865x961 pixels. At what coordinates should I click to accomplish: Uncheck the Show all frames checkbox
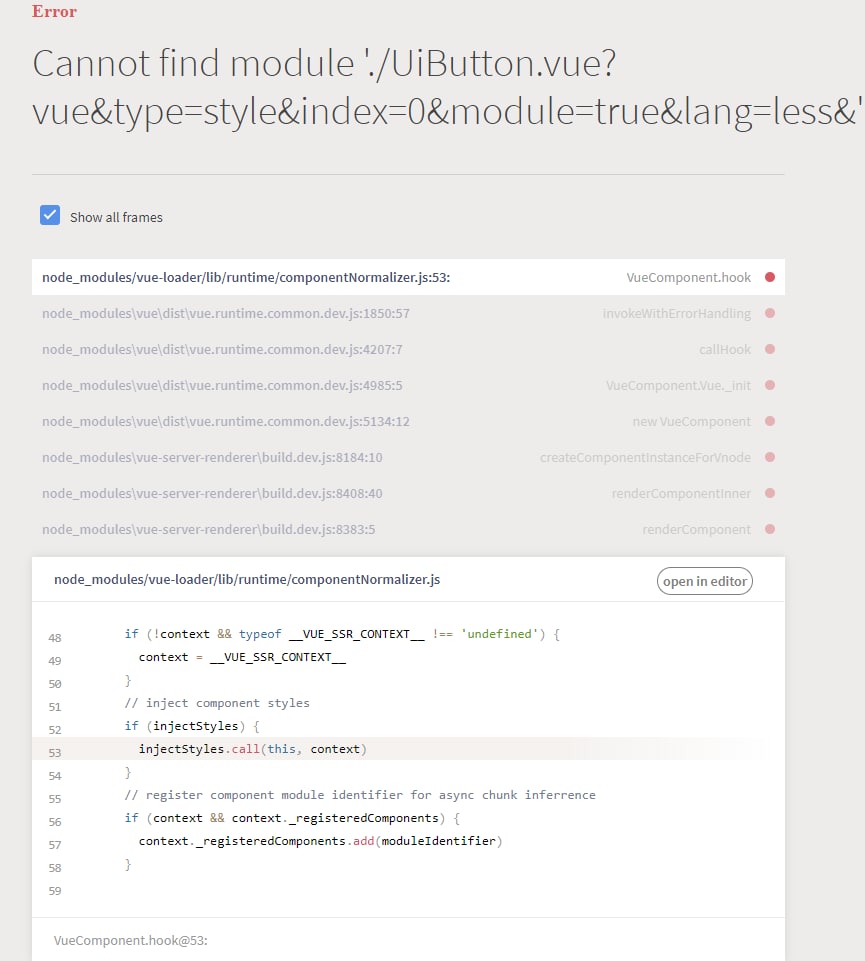click(50, 215)
